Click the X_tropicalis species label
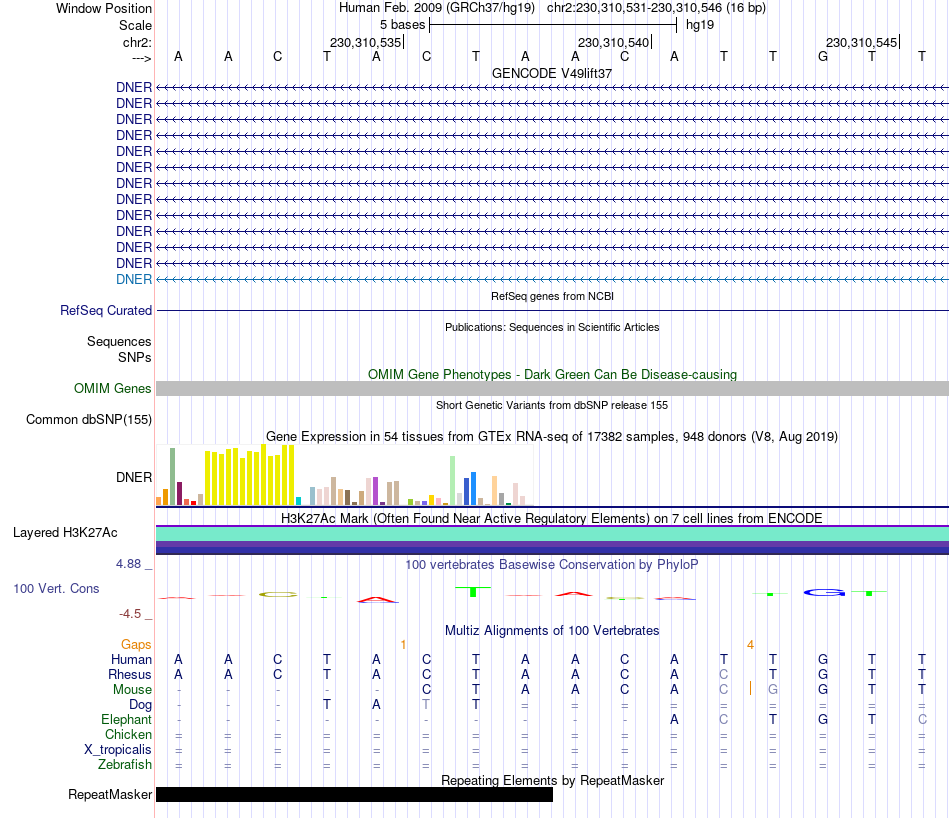 point(118,750)
